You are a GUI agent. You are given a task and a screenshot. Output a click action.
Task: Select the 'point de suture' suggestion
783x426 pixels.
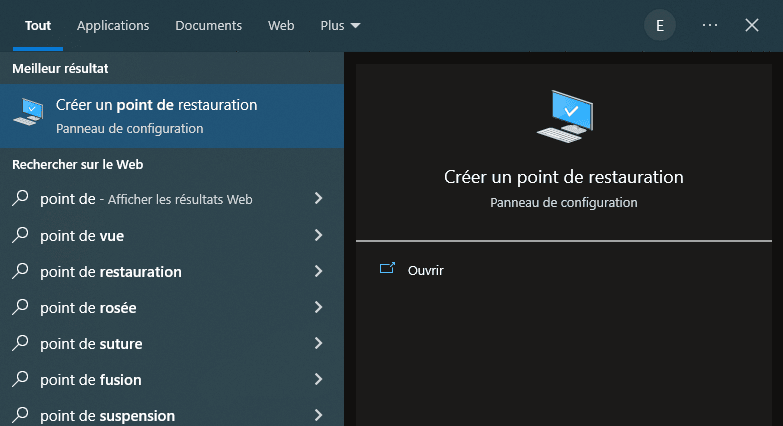pos(172,343)
